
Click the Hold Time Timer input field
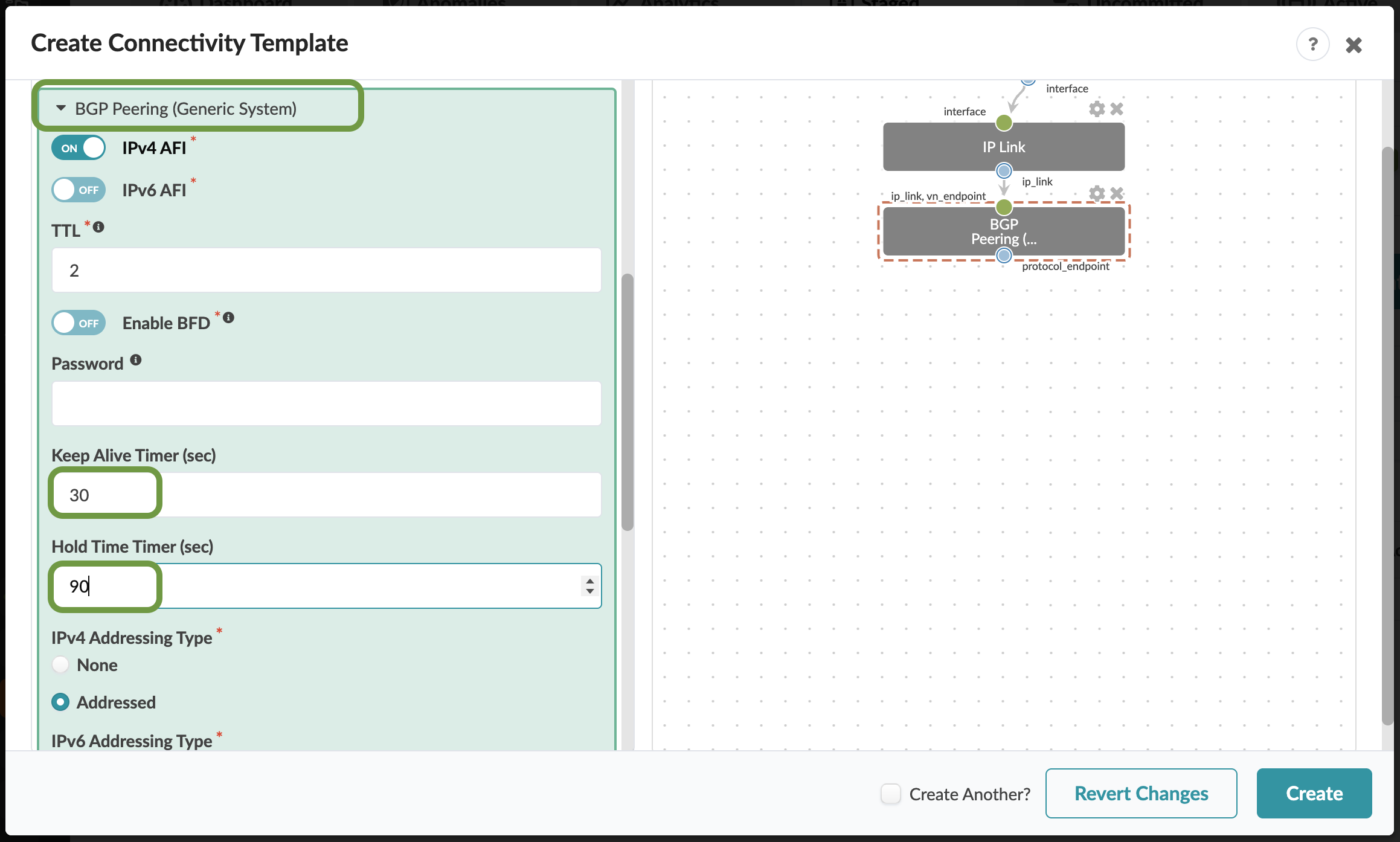point(326,586)
